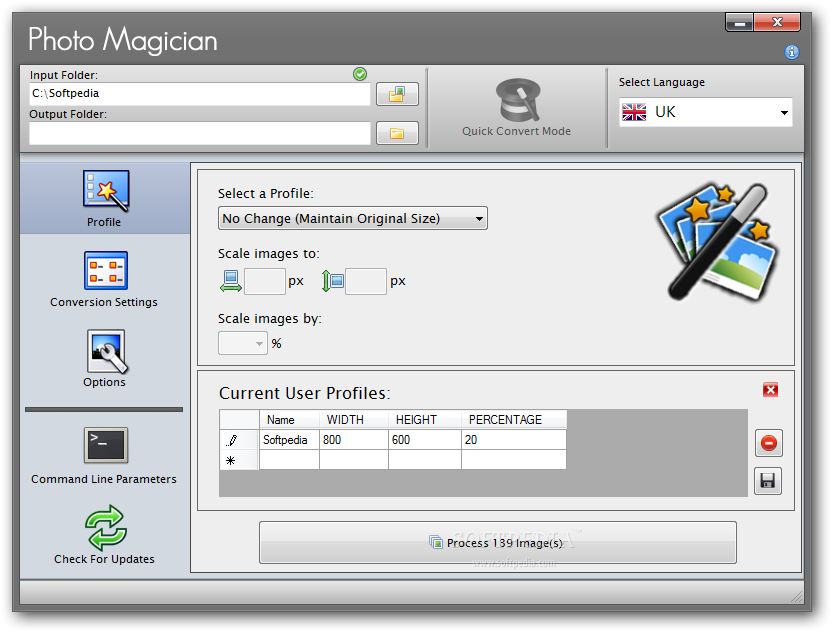The height and width of the screenshot is (632, 832).
Task: Browse for the output folder
Action: tap(397, 133)
